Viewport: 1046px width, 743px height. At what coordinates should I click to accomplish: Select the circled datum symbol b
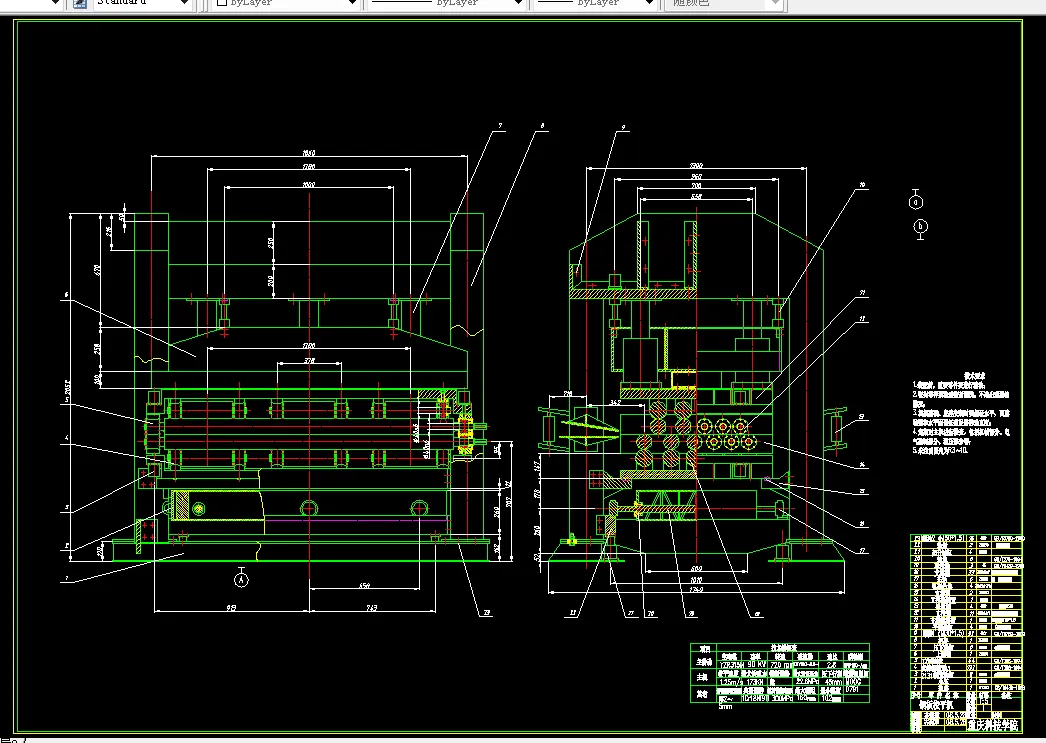pyautogui.click(x=921, y=227)
